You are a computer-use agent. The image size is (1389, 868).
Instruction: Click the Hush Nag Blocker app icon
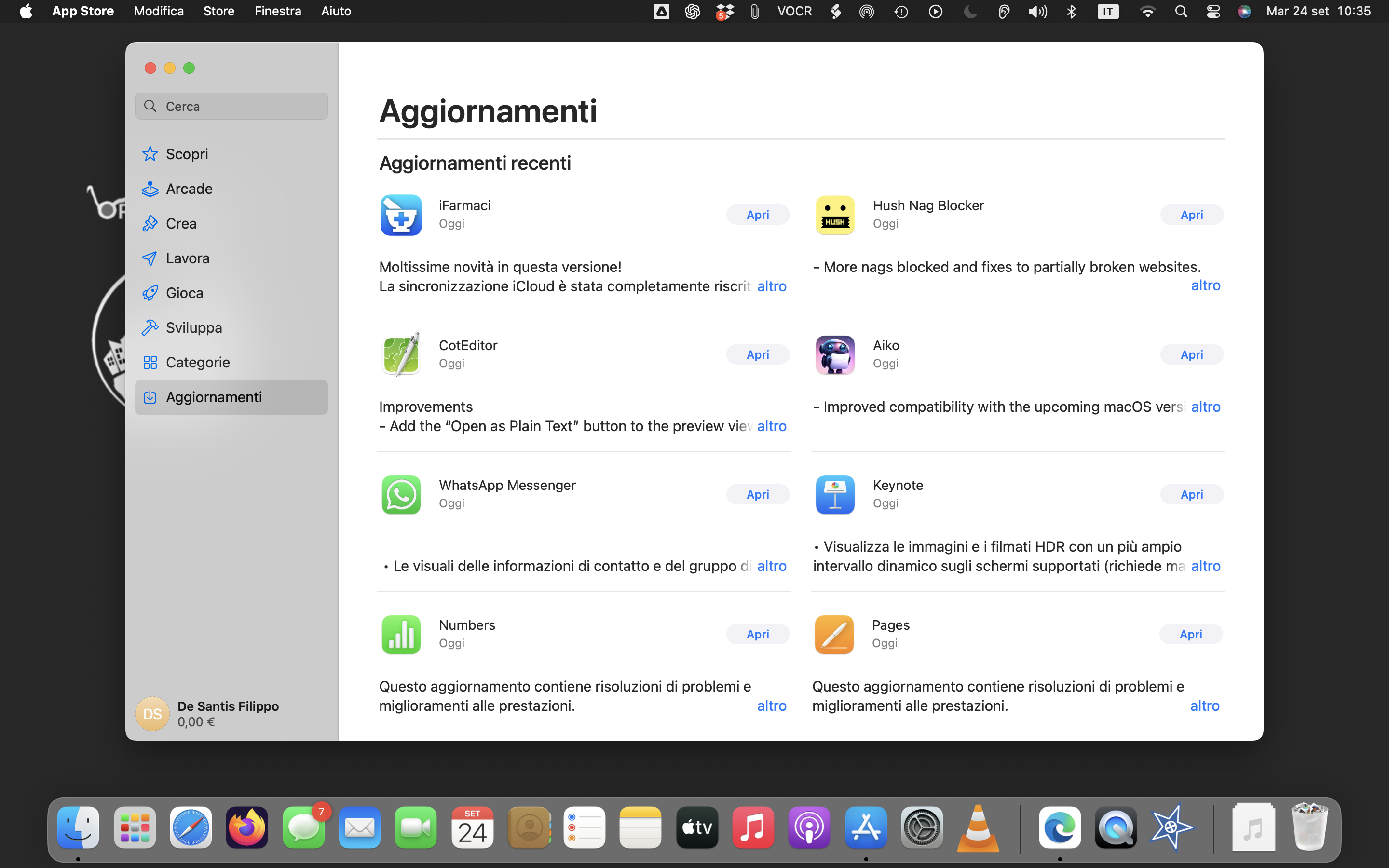click(x=834, y=215)
